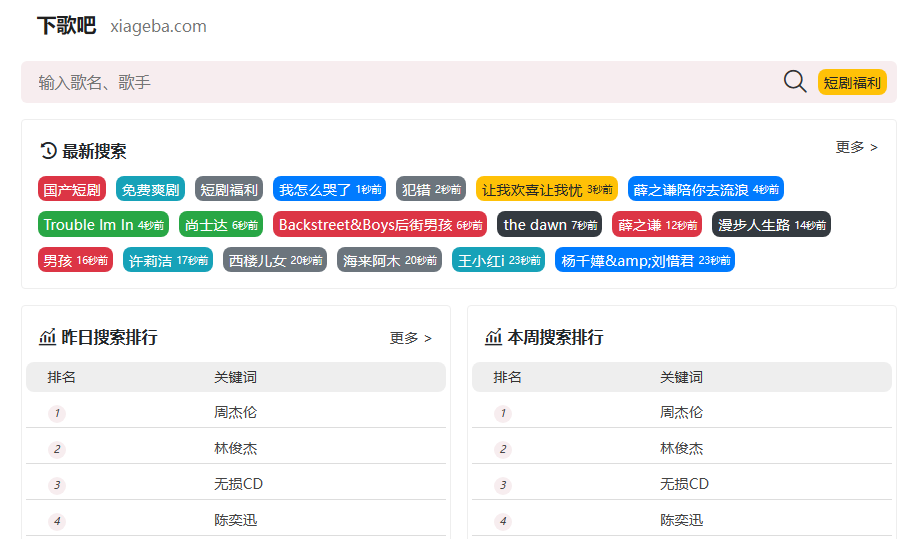This screenshot has width=922, height=539.
Task: Click the chart icon next to 昨日搜索排行
Action: pyautogui.click(x=47, y=337)
